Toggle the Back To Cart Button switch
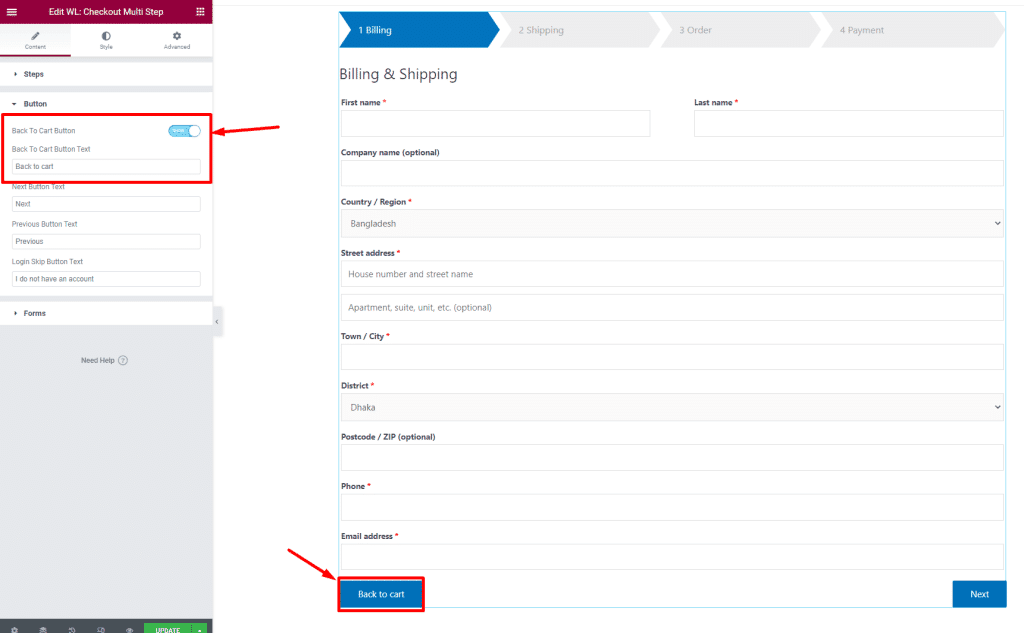 click(184, 131)
